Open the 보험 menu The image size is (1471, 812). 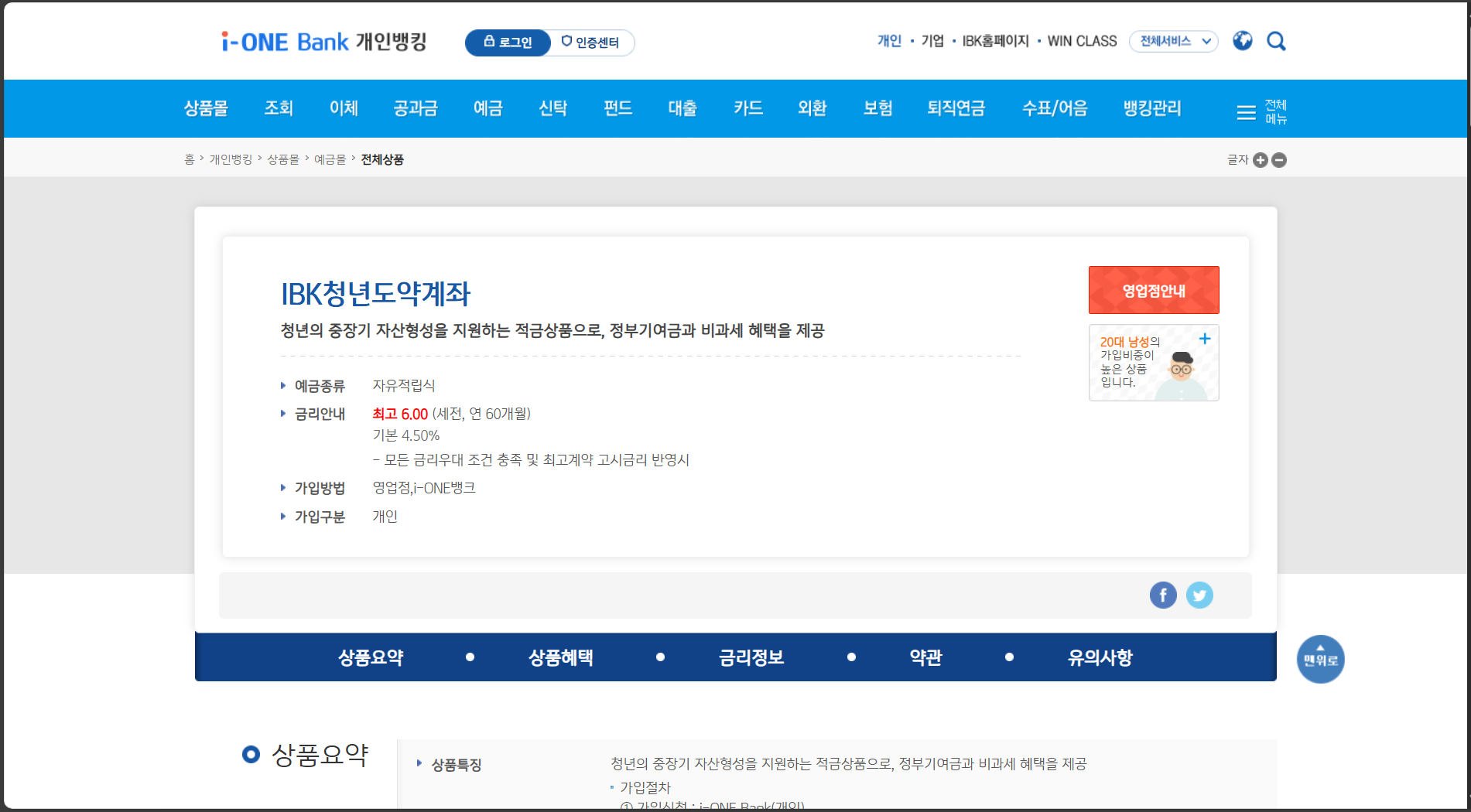click(x=877, y=108)
